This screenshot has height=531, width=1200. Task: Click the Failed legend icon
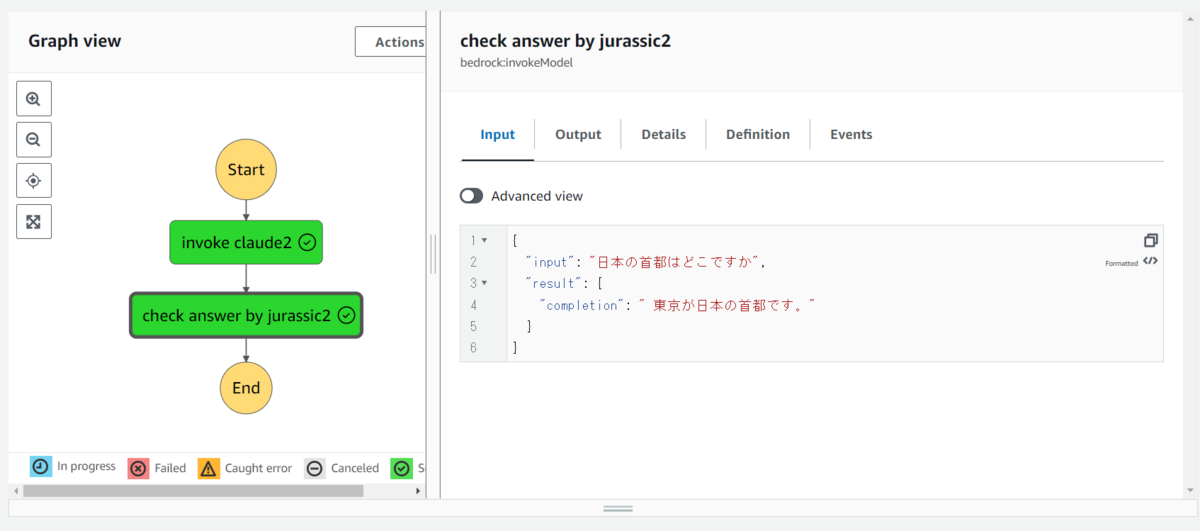(x=138, y=468)
